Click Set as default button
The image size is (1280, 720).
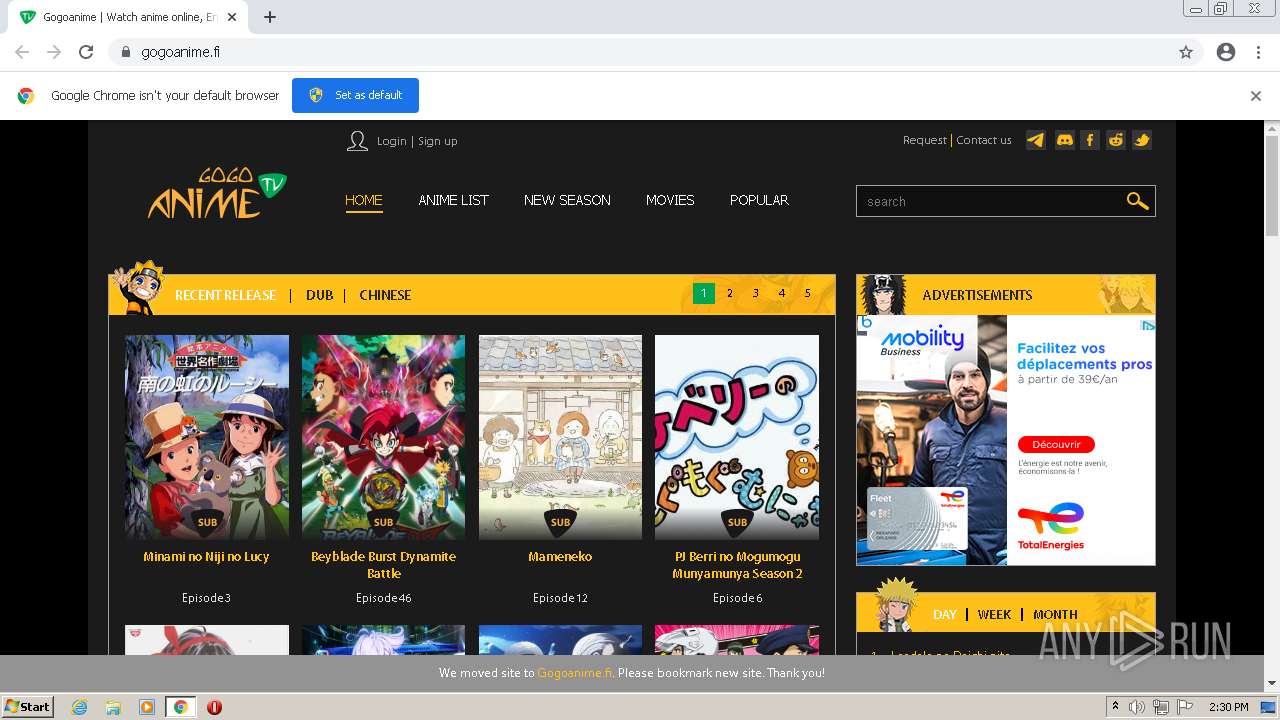coord(355,95)
